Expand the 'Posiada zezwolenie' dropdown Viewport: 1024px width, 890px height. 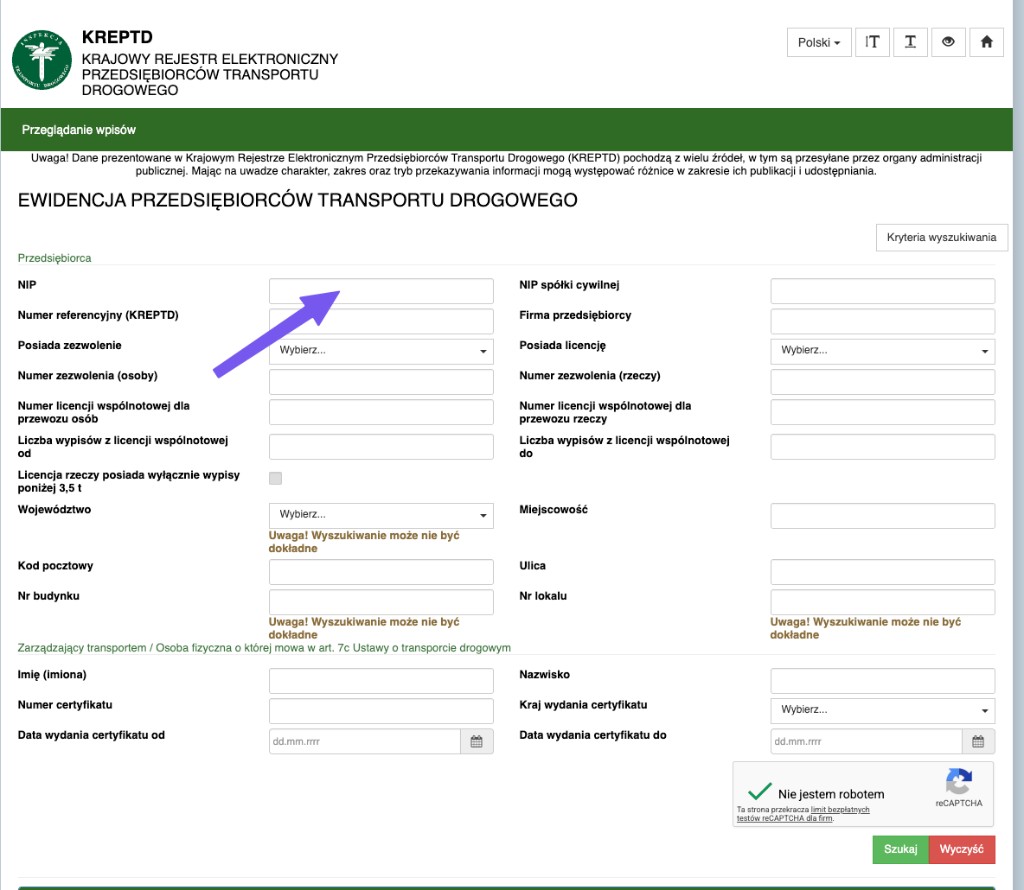[381, 351]
